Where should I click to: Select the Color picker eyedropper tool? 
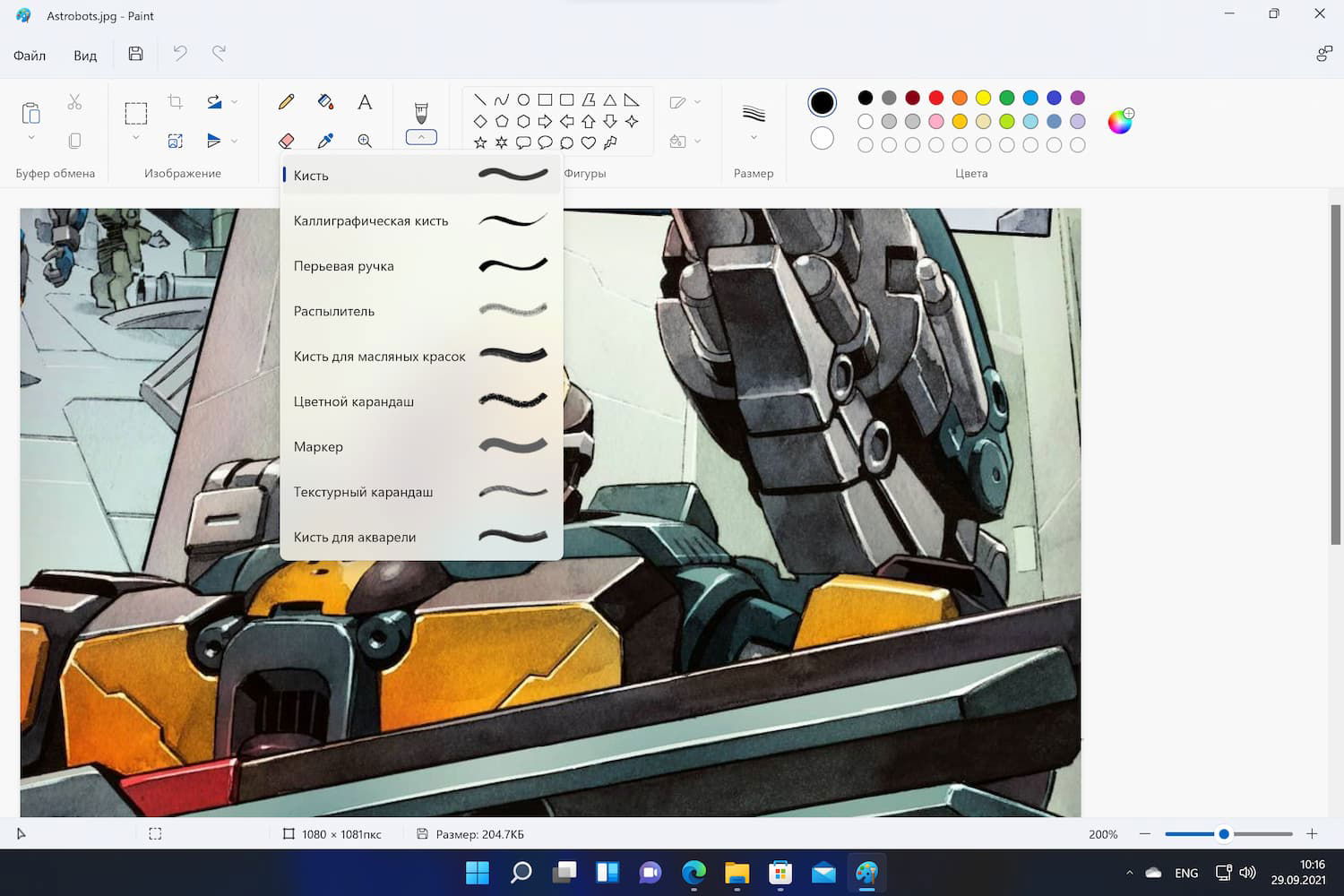click(326, 141)
